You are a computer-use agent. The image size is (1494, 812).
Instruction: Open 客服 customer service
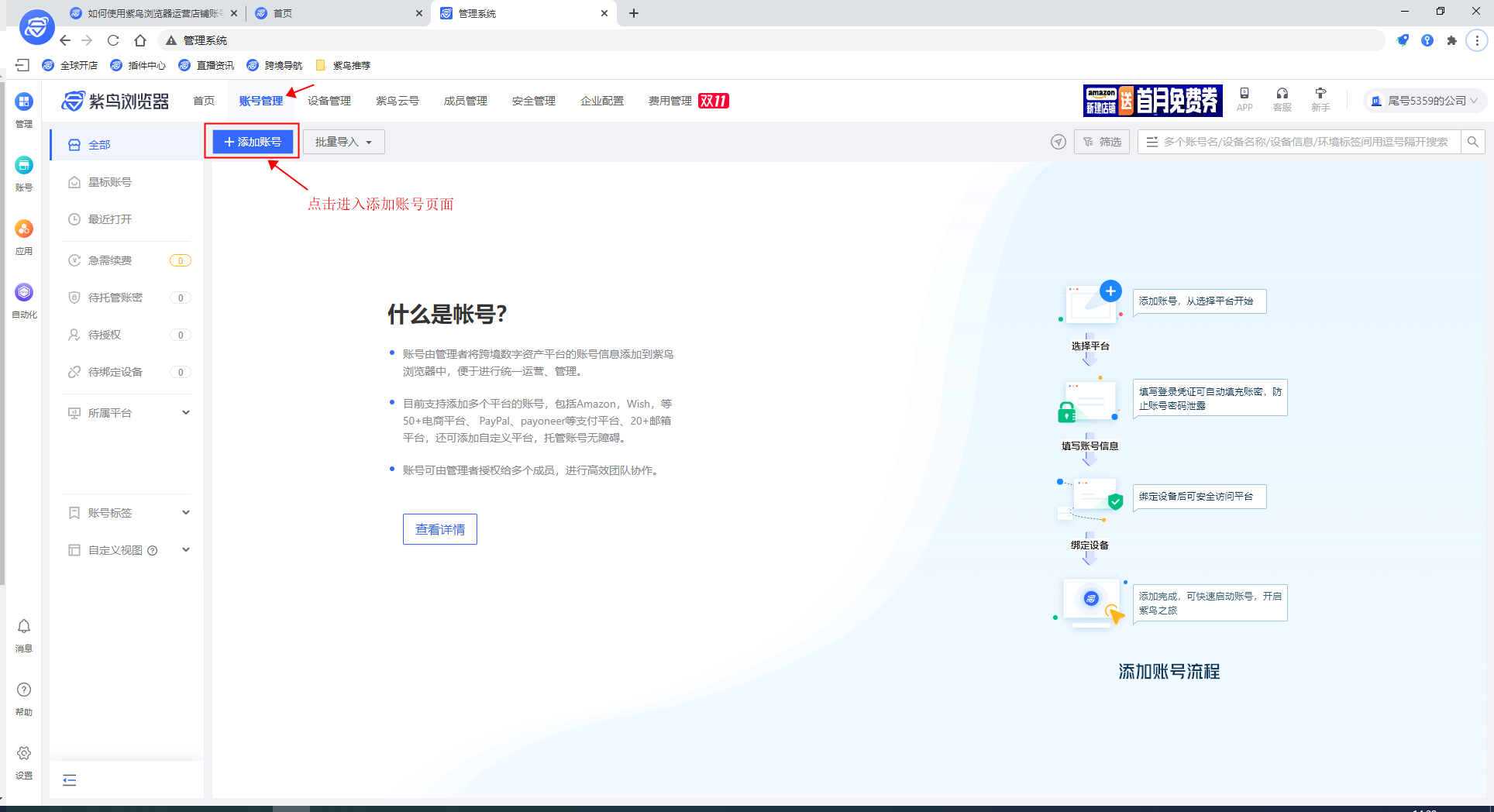[1282, 99]
